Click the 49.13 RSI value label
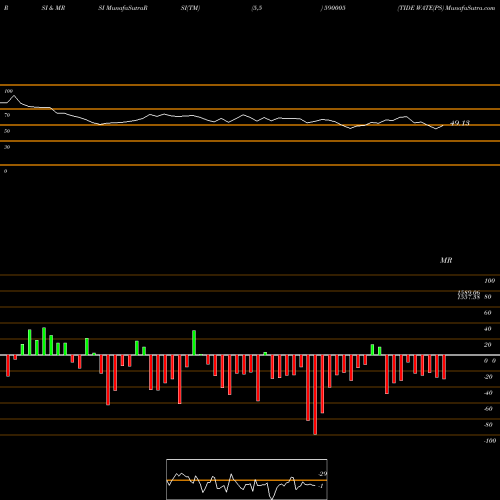The height and width of the screenshot is (500, 500). coord(460,123)
